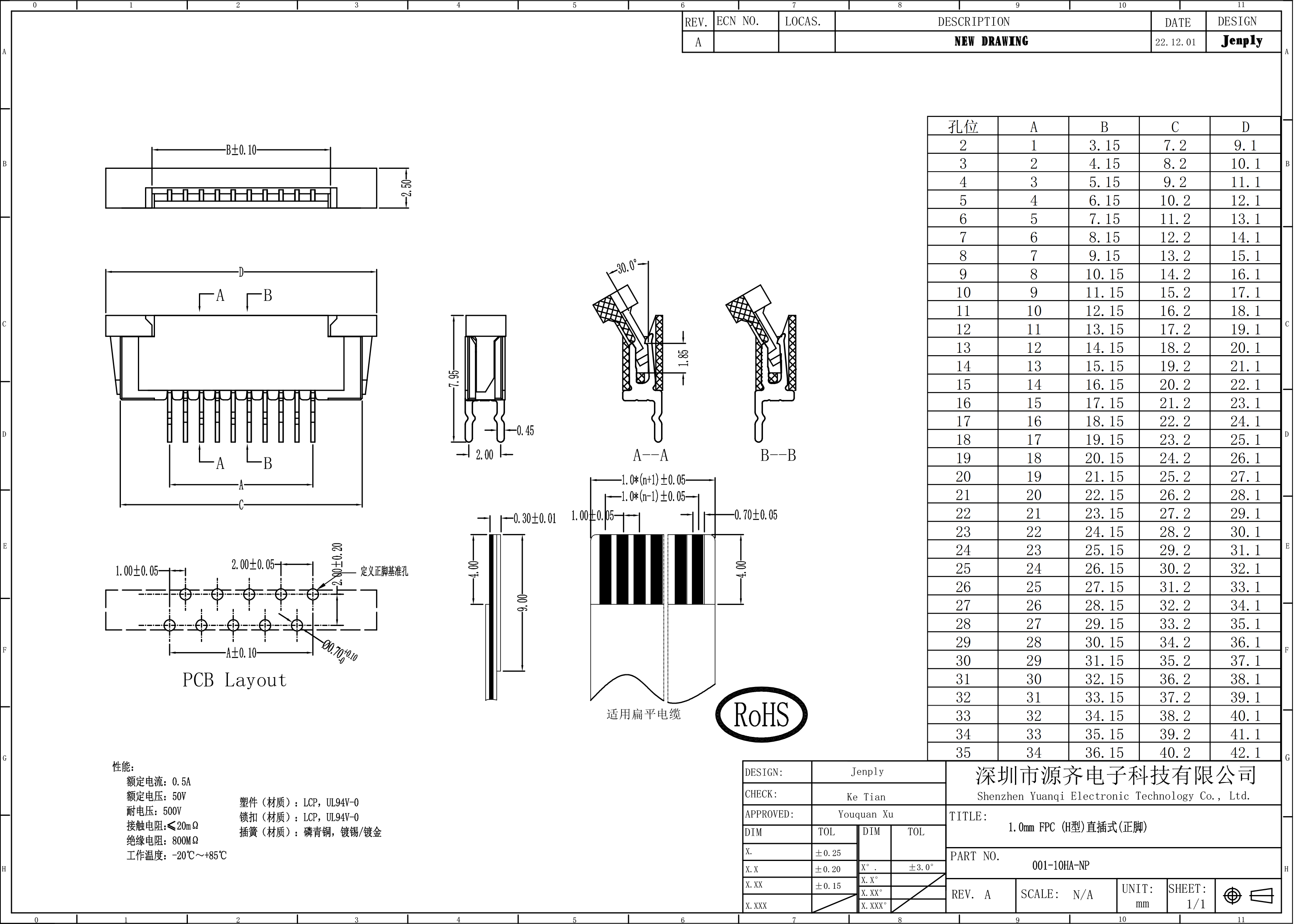Click the RoHS oval logo
This screenshot has height=924, width=1296.
761,715
